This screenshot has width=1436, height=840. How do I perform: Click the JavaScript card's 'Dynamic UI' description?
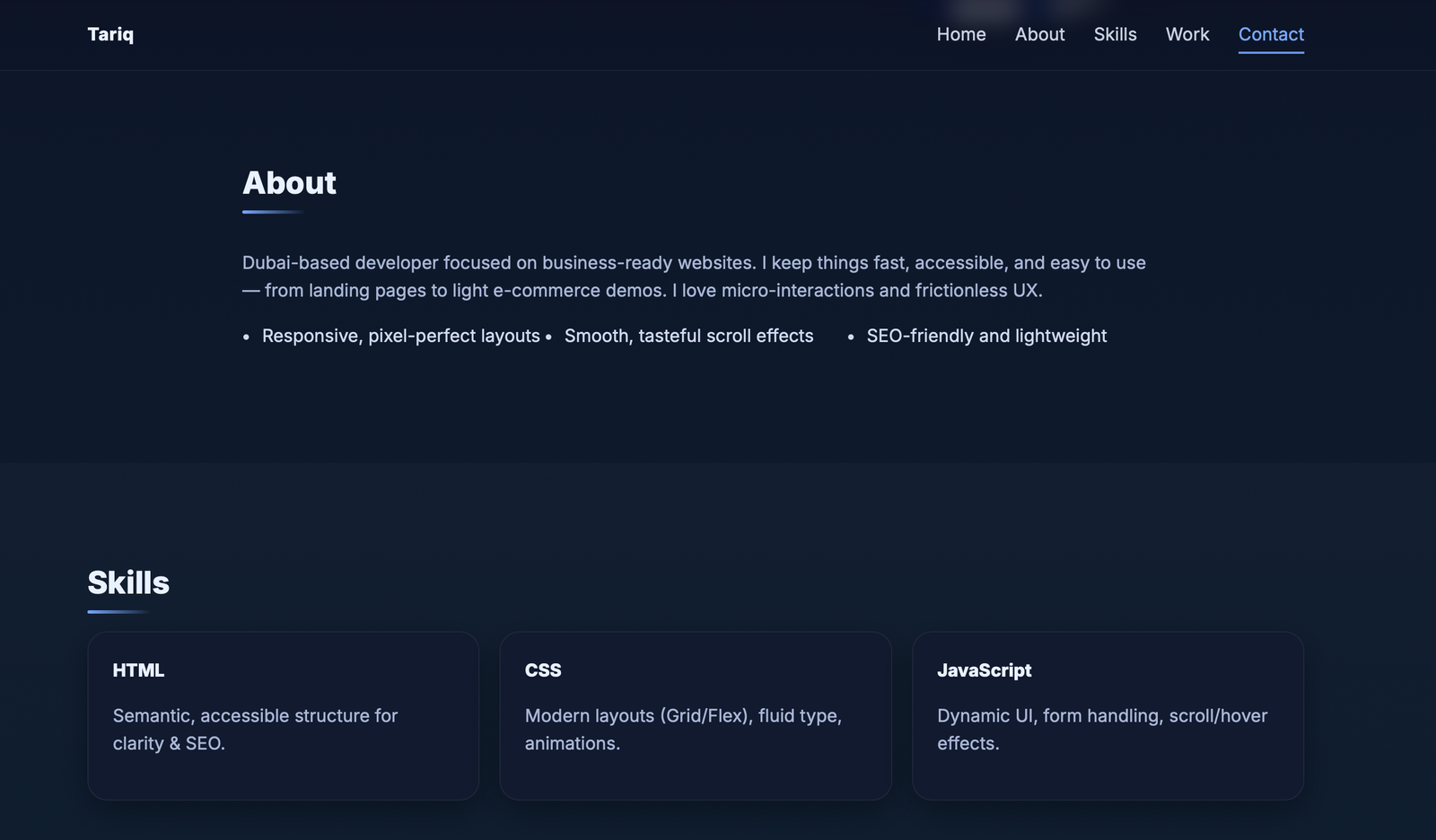(x=1101, y=729)
